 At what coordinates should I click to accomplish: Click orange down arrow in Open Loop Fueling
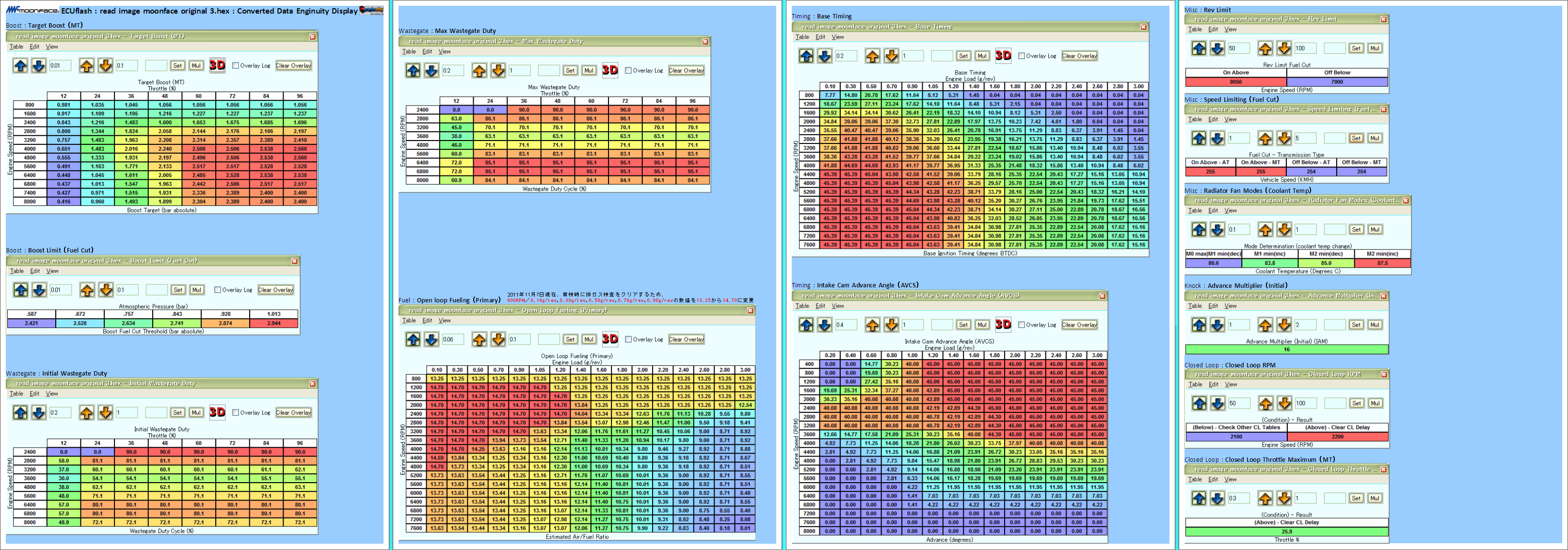[x=498, y=340]
